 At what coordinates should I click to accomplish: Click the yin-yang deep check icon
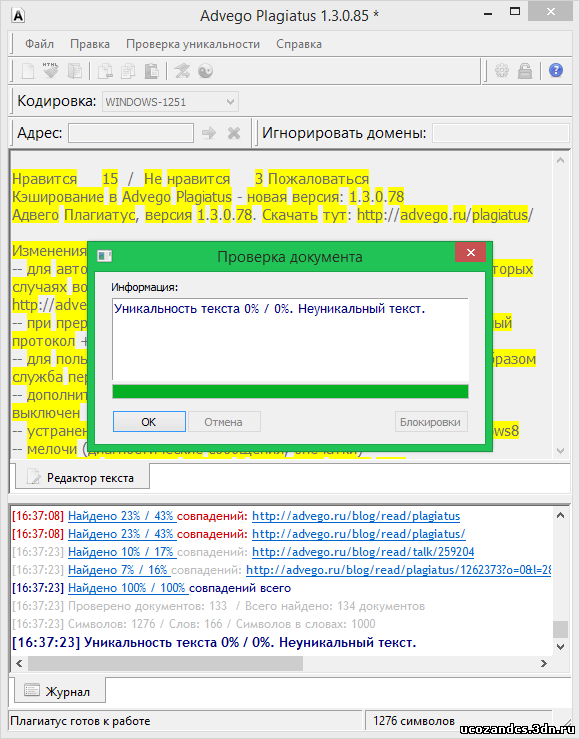coord(205,71)
